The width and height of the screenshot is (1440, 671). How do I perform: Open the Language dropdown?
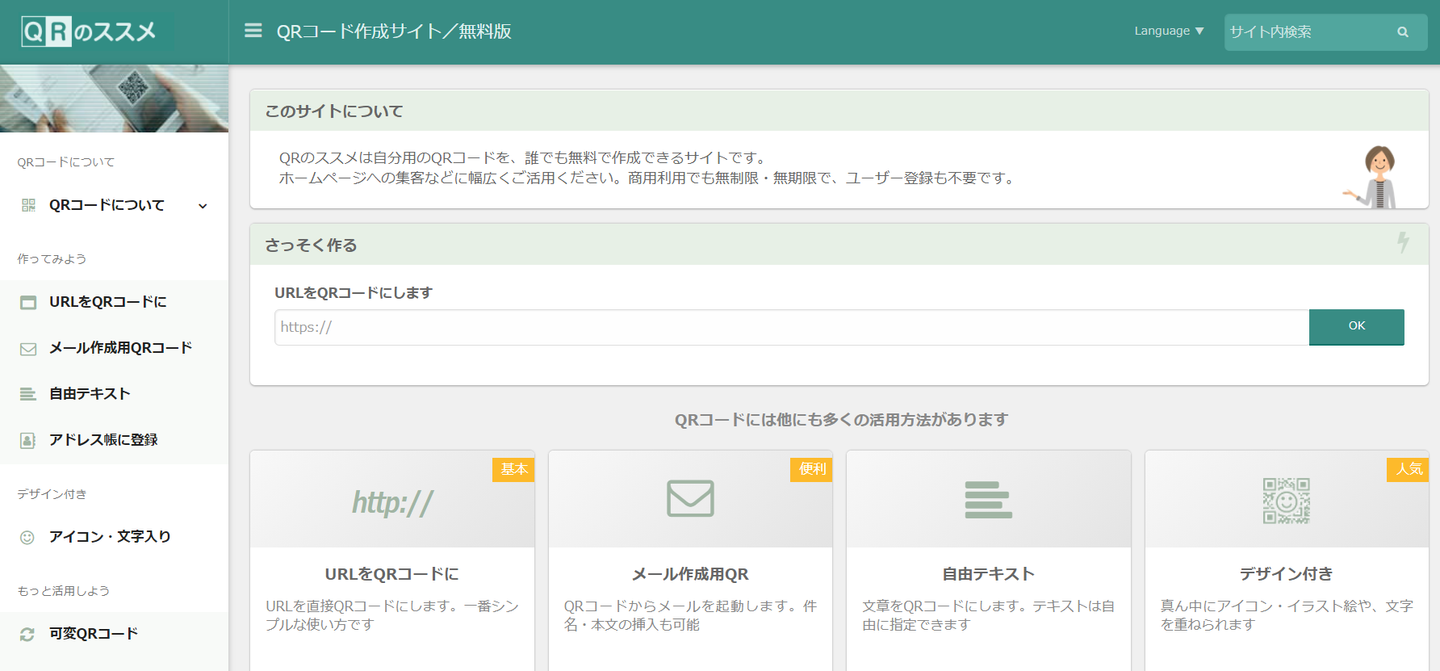tap(1169, 31)
